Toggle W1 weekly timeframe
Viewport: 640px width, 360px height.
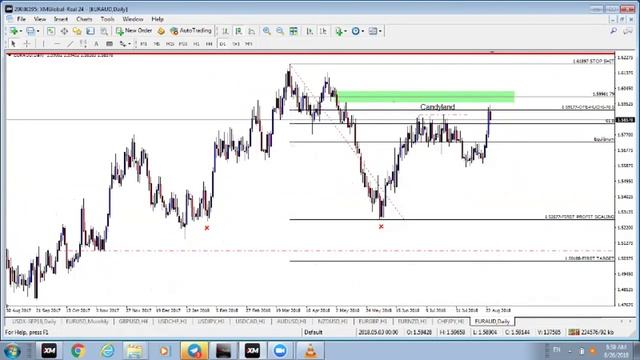236,44
